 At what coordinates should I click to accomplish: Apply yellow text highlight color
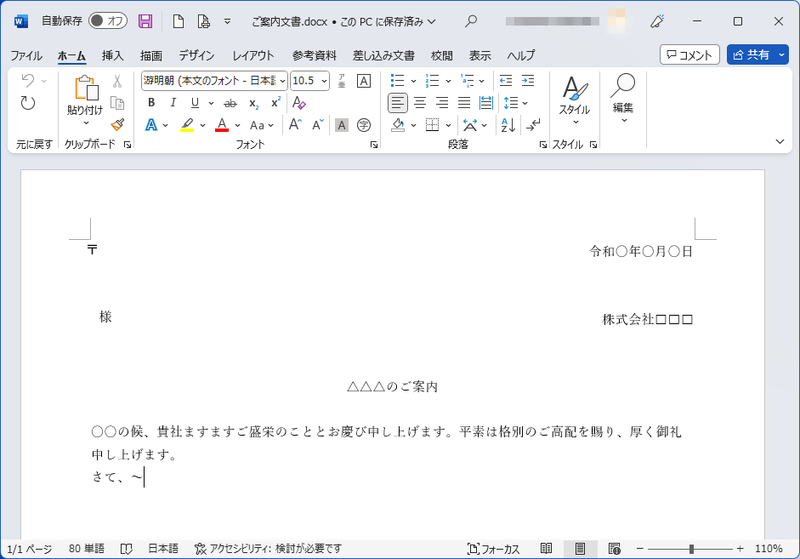coord(187,125)
